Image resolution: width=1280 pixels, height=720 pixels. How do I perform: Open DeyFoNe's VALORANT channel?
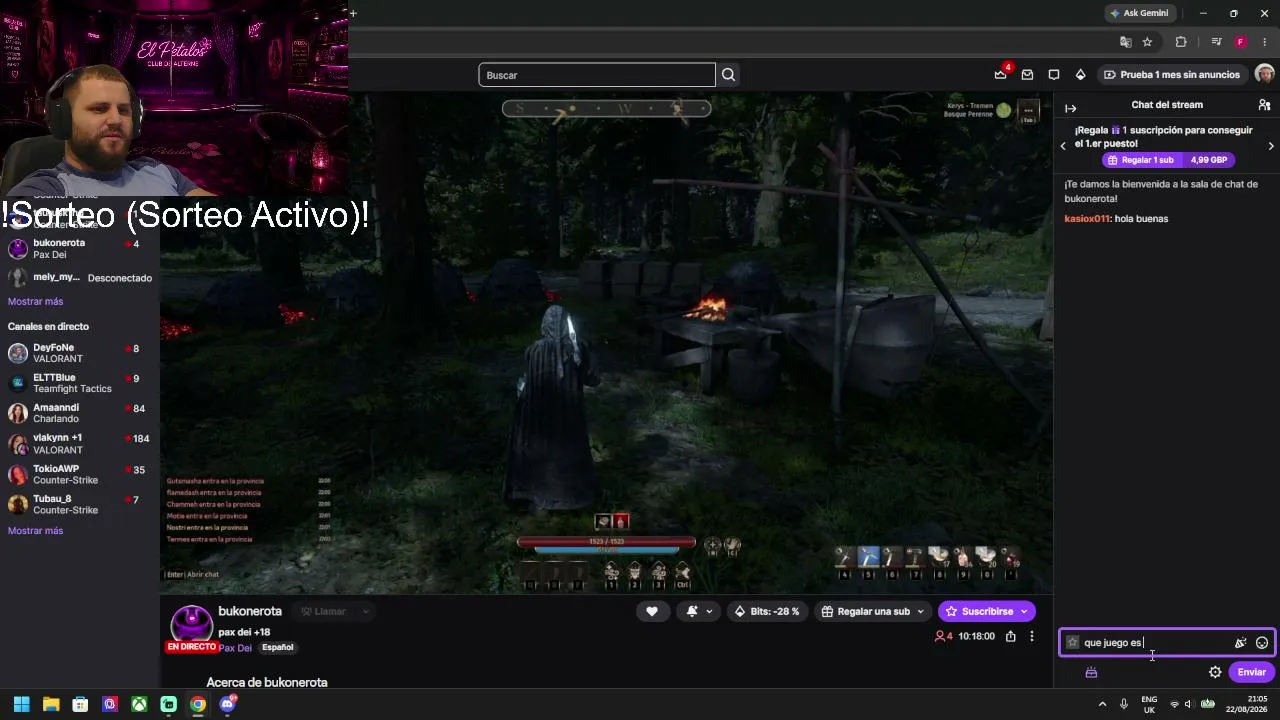coord(80,353)
